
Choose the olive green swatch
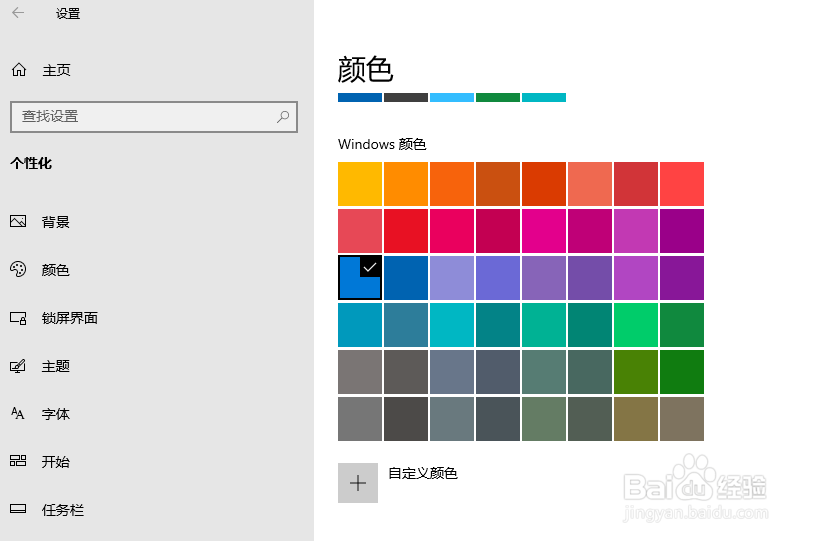point(636,372)
